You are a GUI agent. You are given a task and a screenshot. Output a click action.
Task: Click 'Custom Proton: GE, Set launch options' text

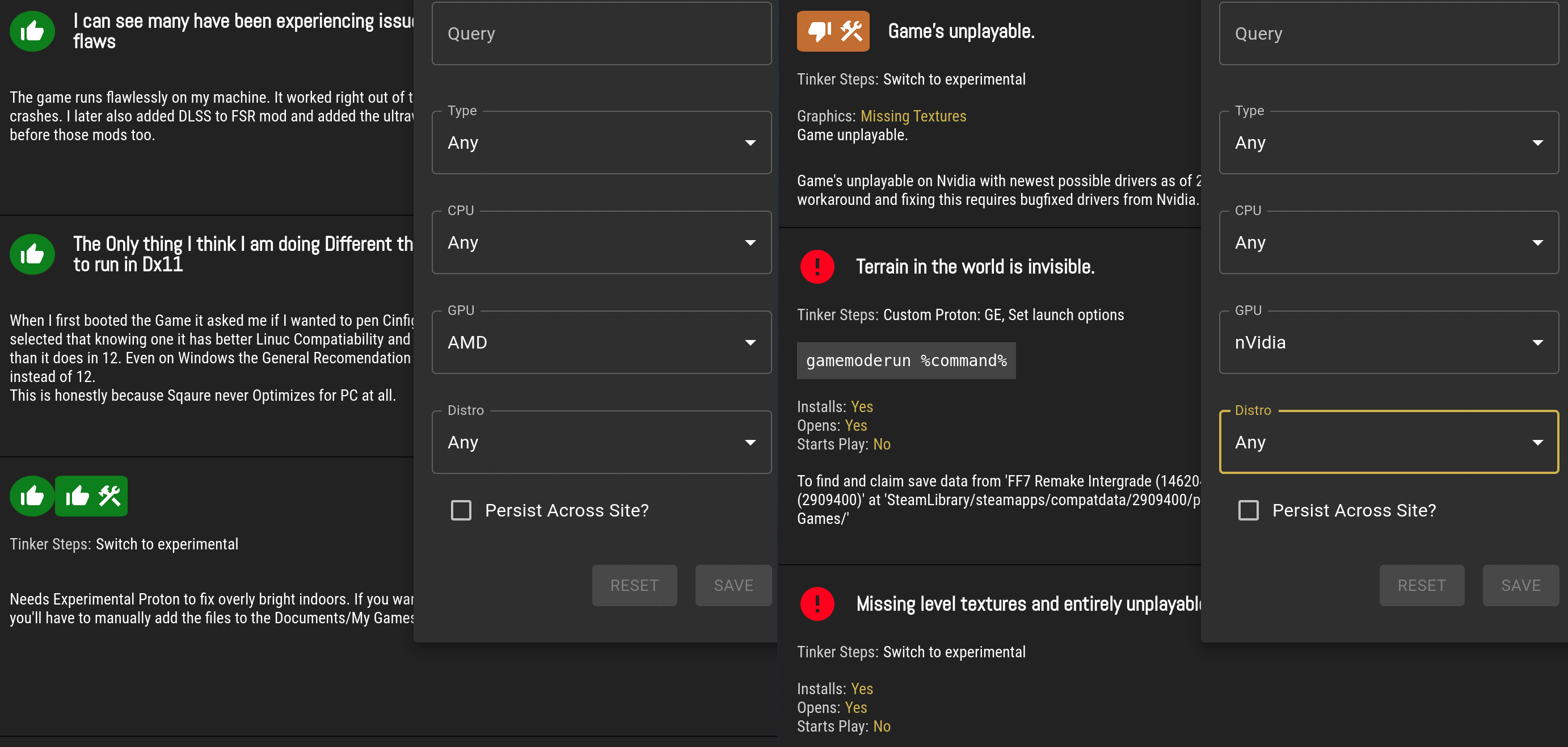1003,315
